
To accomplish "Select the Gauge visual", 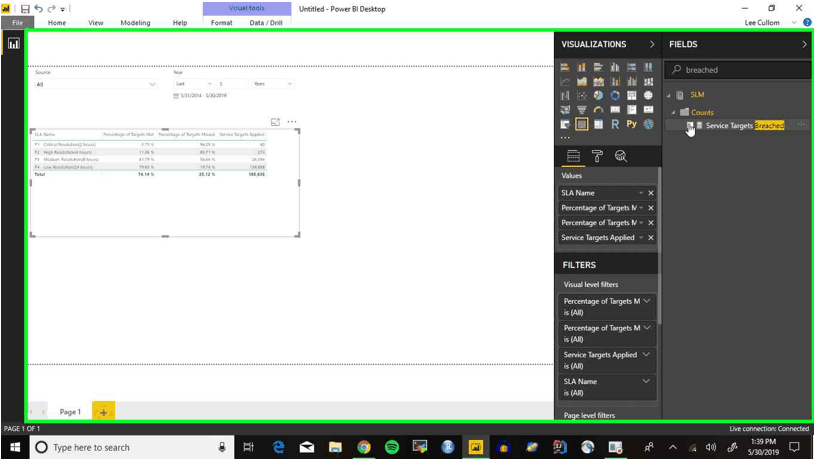I will pos(598,110).
